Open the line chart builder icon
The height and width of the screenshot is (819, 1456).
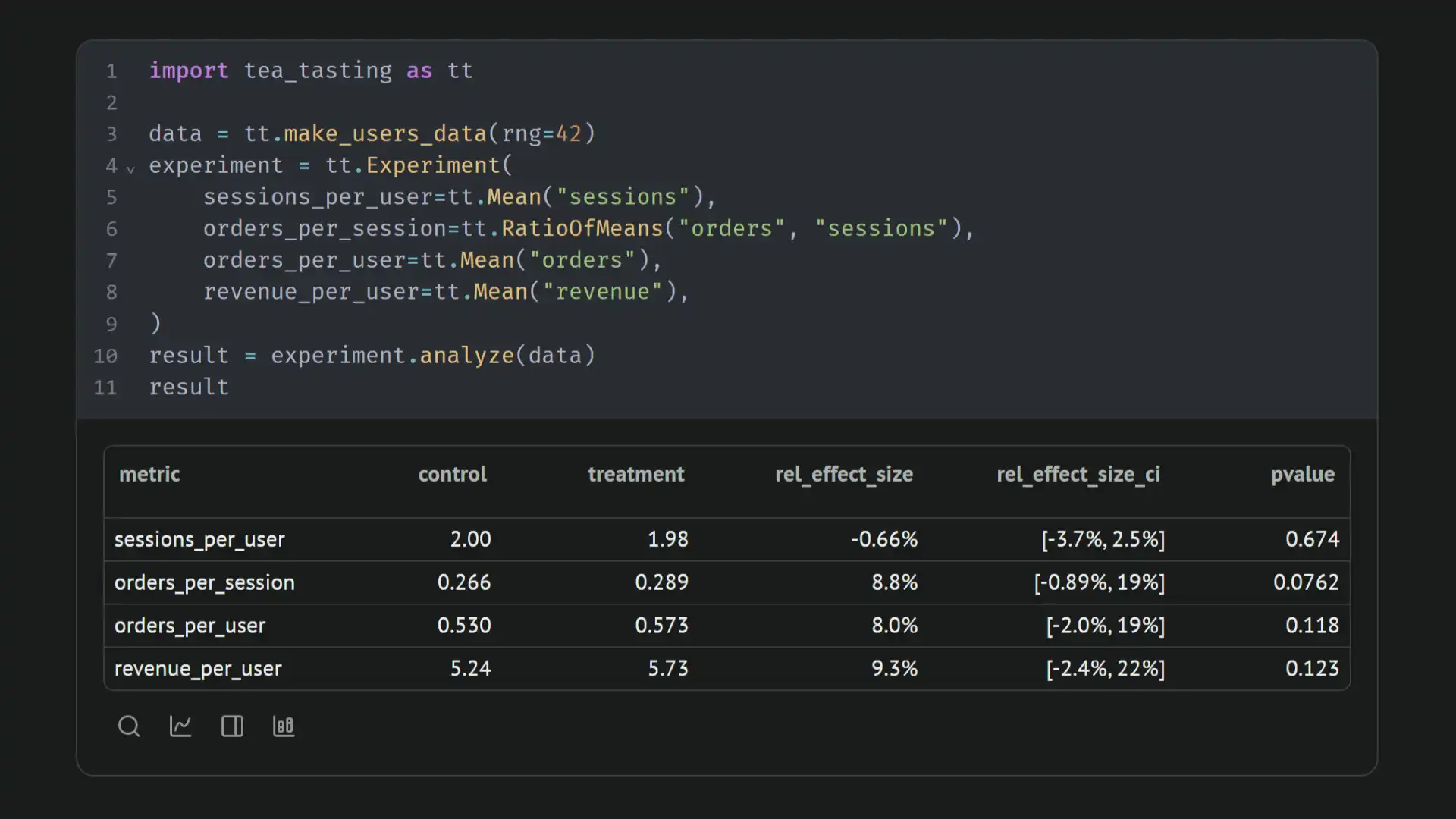click(x=180, y=726)
